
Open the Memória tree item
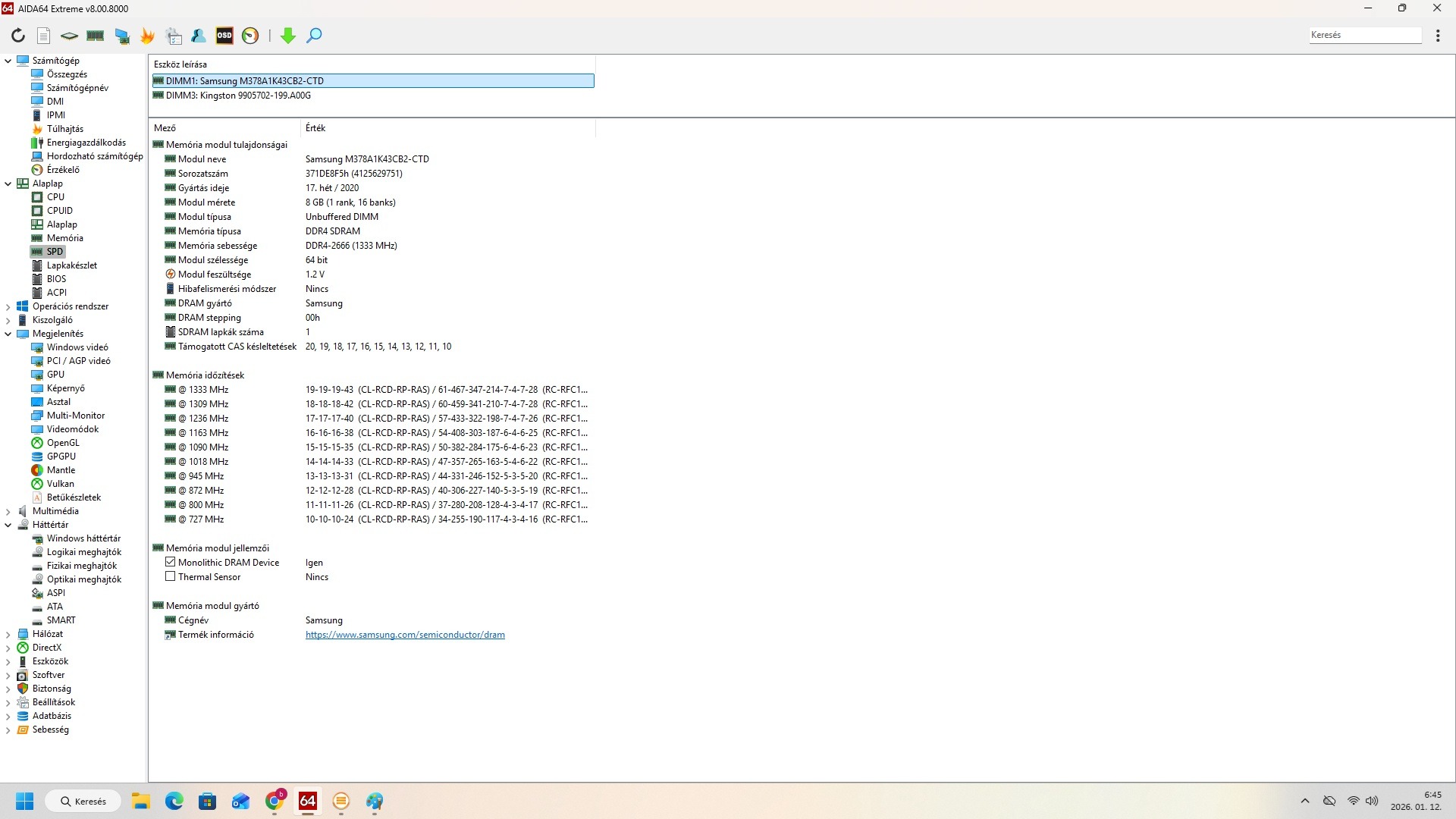click(x=64, y=238)
